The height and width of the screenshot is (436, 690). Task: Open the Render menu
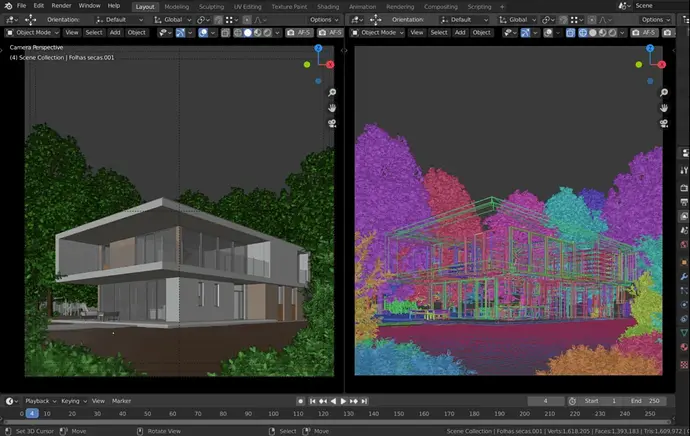[x=61, y=6]
